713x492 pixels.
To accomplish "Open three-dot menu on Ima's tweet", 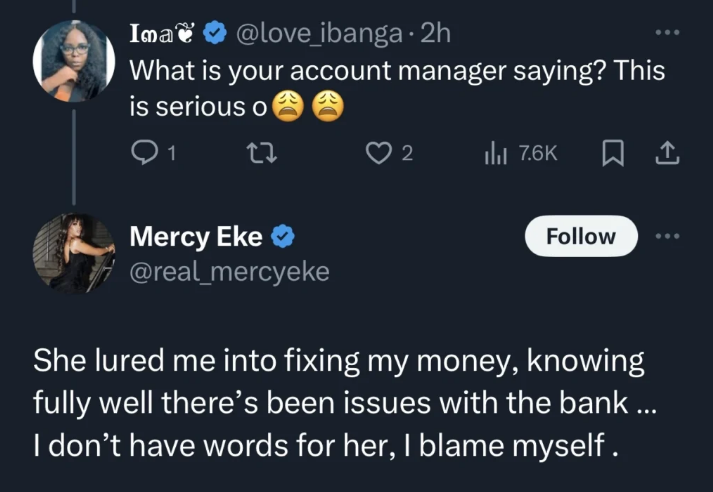I will [666, 32].
